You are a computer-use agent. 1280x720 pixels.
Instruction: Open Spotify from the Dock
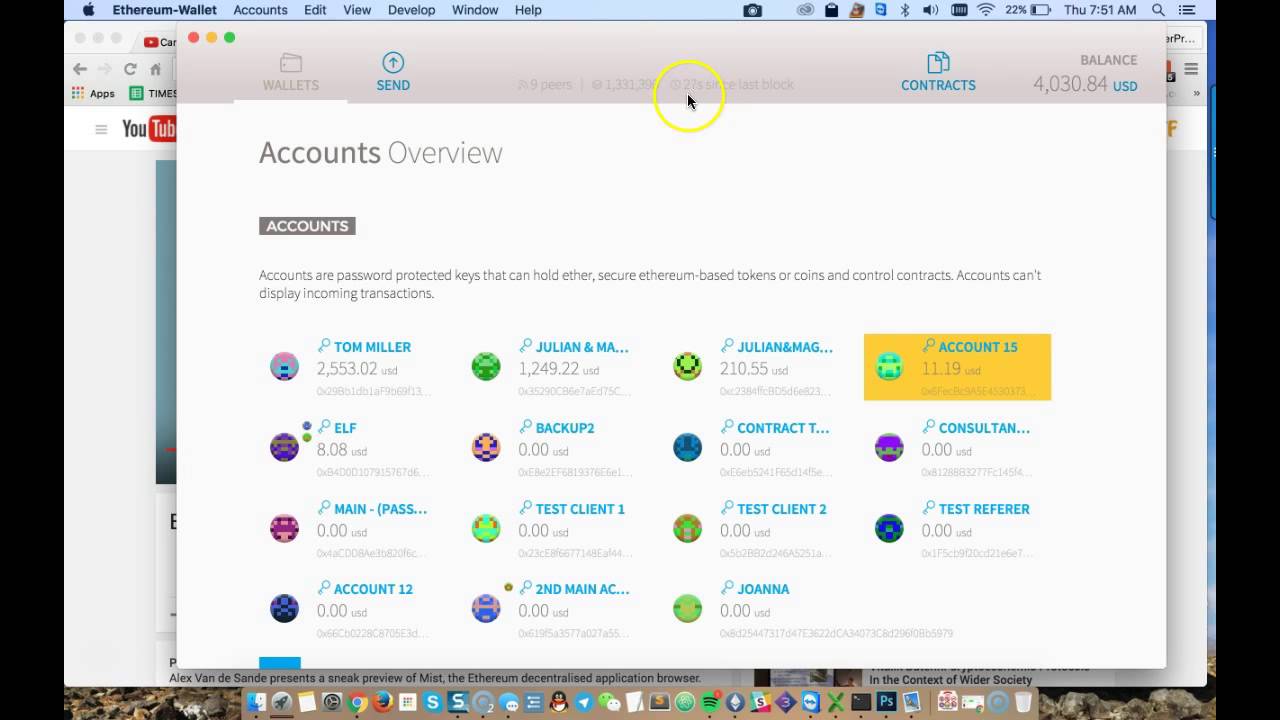click(711, 703)
